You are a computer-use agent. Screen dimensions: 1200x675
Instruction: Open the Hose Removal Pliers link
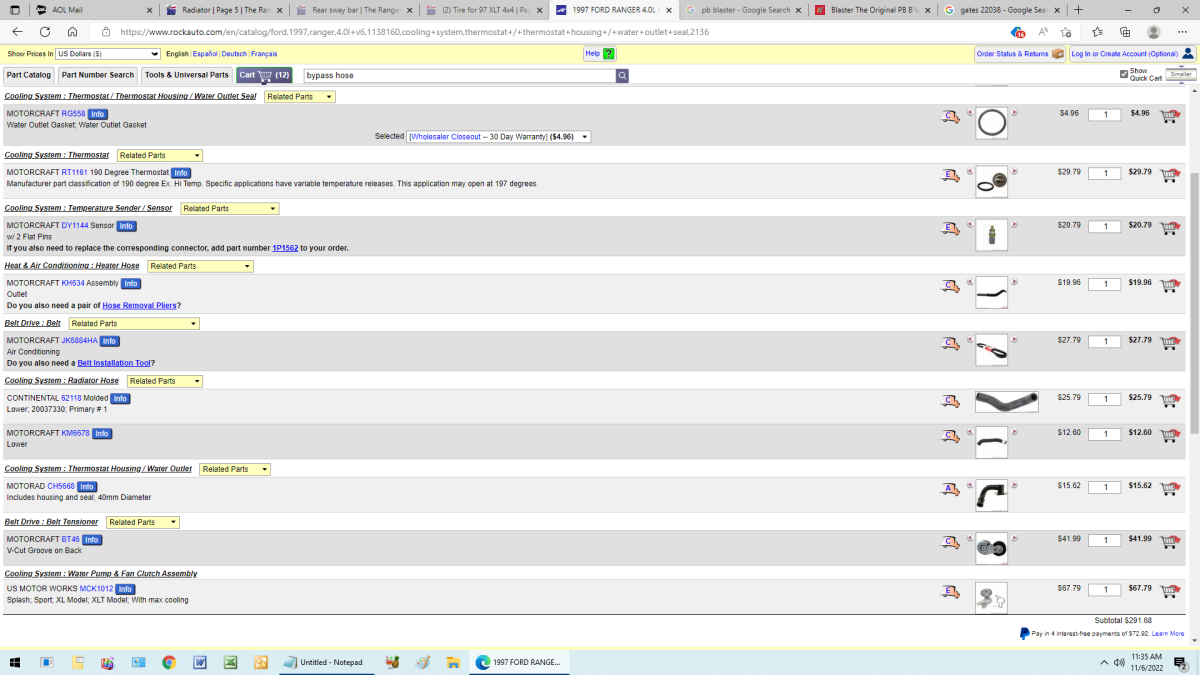tap(140, 305)
